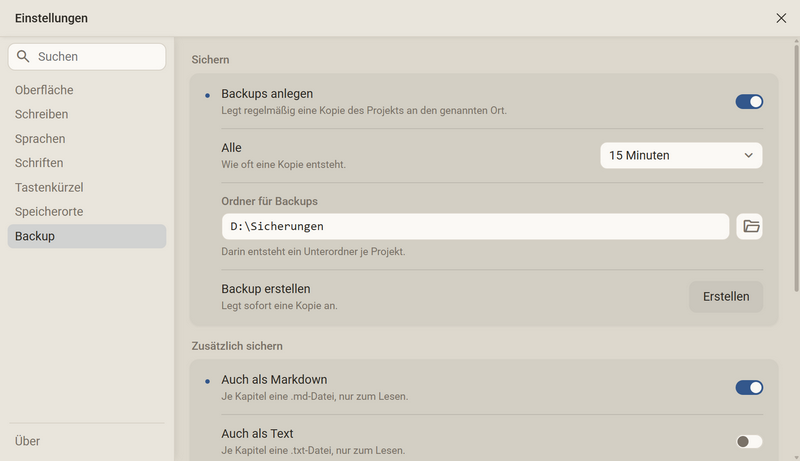Close the Einstellungen dialog

click(x=781, y=18)
